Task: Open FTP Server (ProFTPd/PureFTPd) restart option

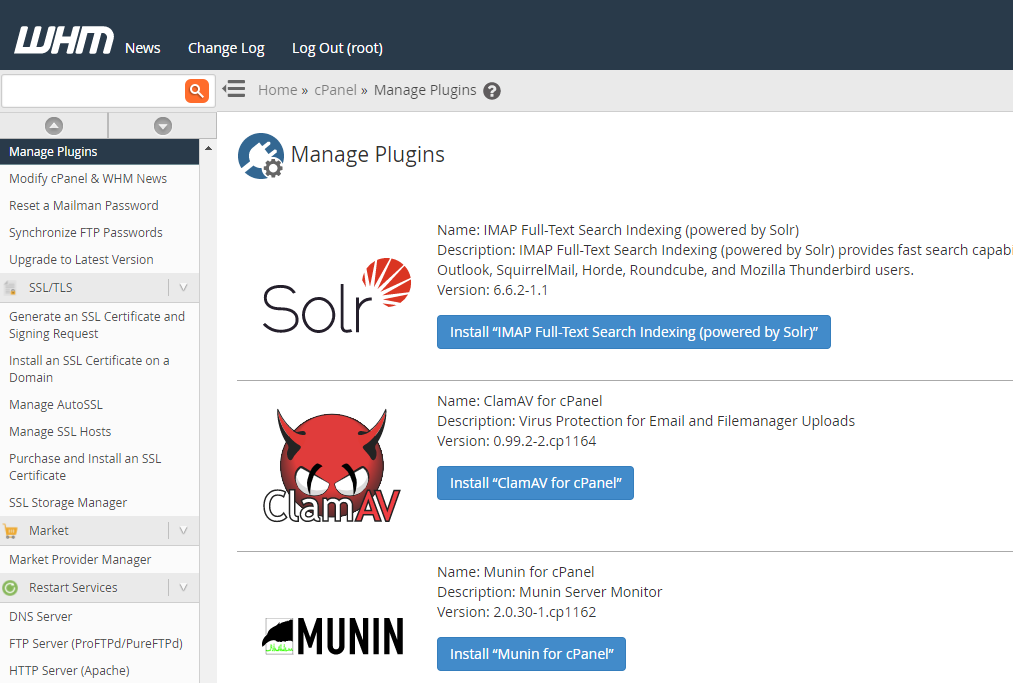Action: (96, 644)
